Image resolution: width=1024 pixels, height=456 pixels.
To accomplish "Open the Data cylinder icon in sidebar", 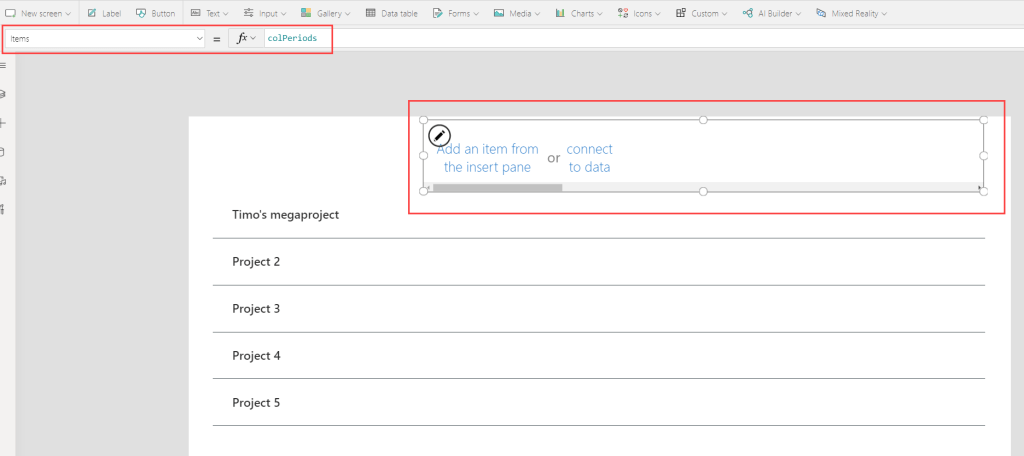I will 3,152.
